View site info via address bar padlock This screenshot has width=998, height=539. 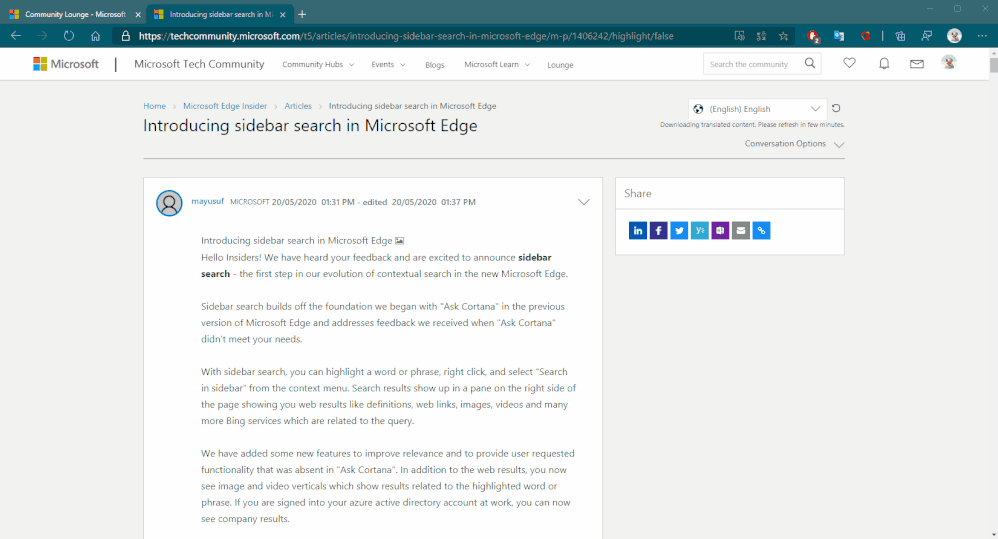pyautogui.click(x=126, y=36)
